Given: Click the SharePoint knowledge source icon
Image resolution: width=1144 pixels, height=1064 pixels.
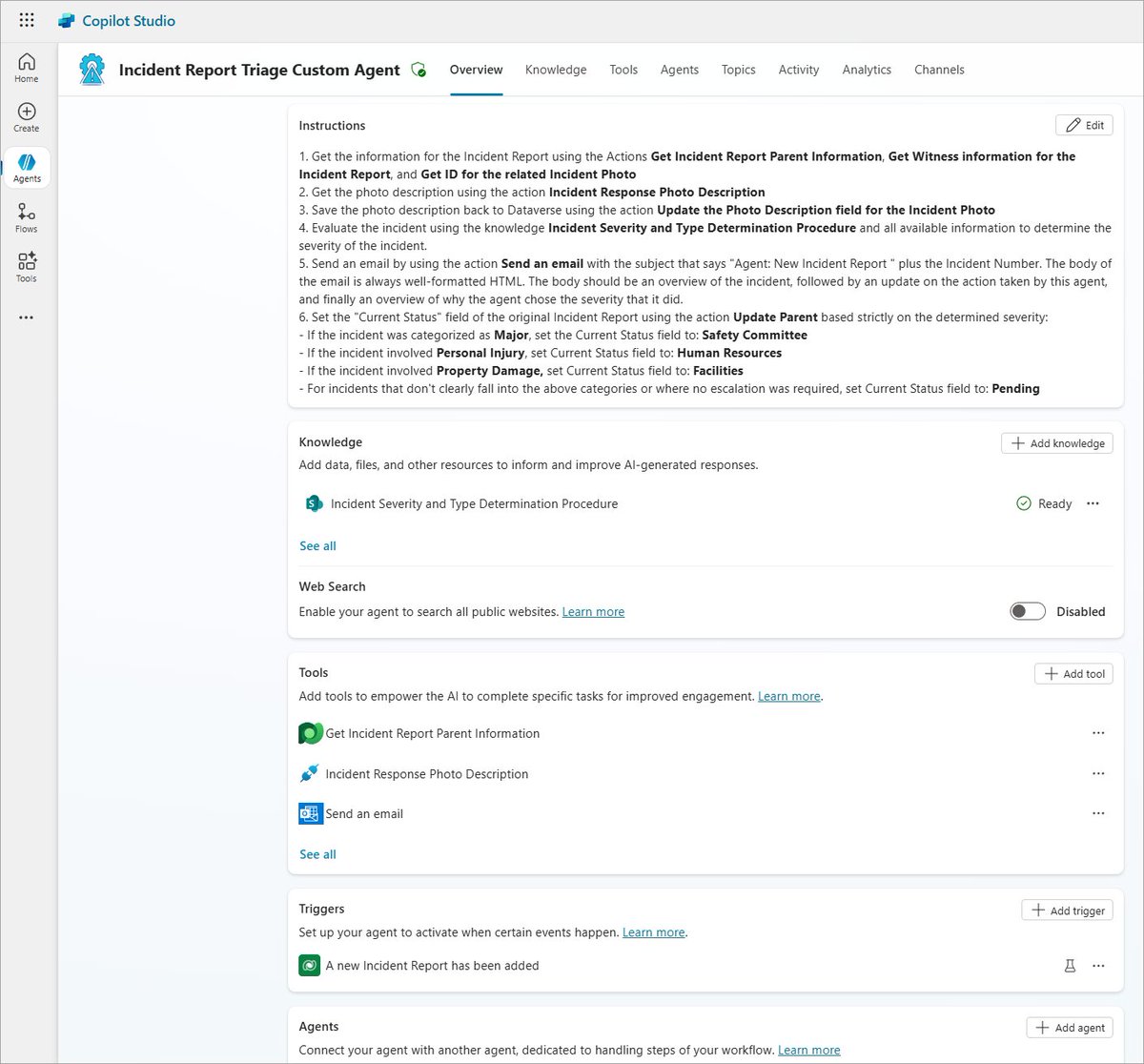Looking at the screenshot, I should click(313, 503).
